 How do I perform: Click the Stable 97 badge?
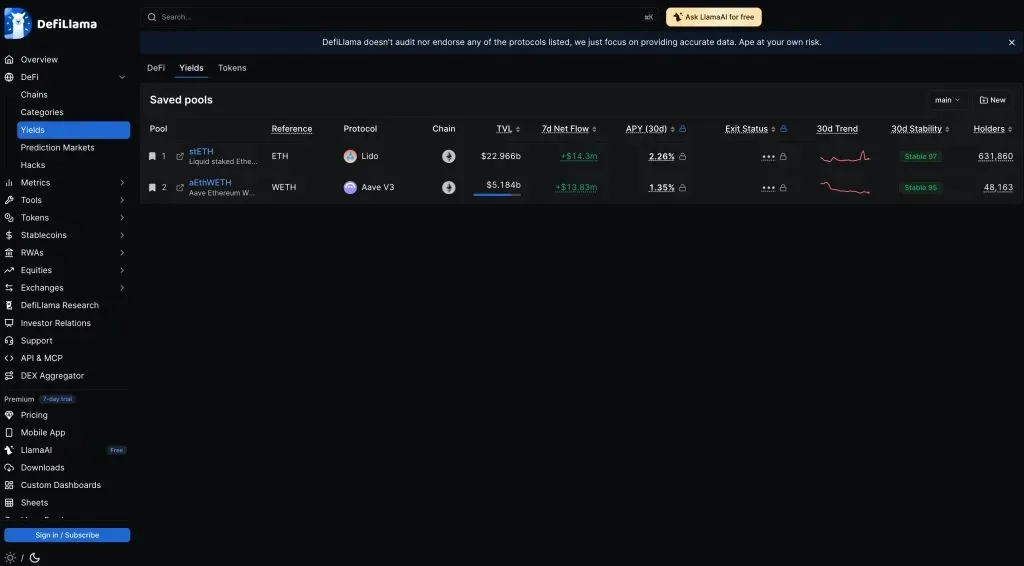(920, 157)
